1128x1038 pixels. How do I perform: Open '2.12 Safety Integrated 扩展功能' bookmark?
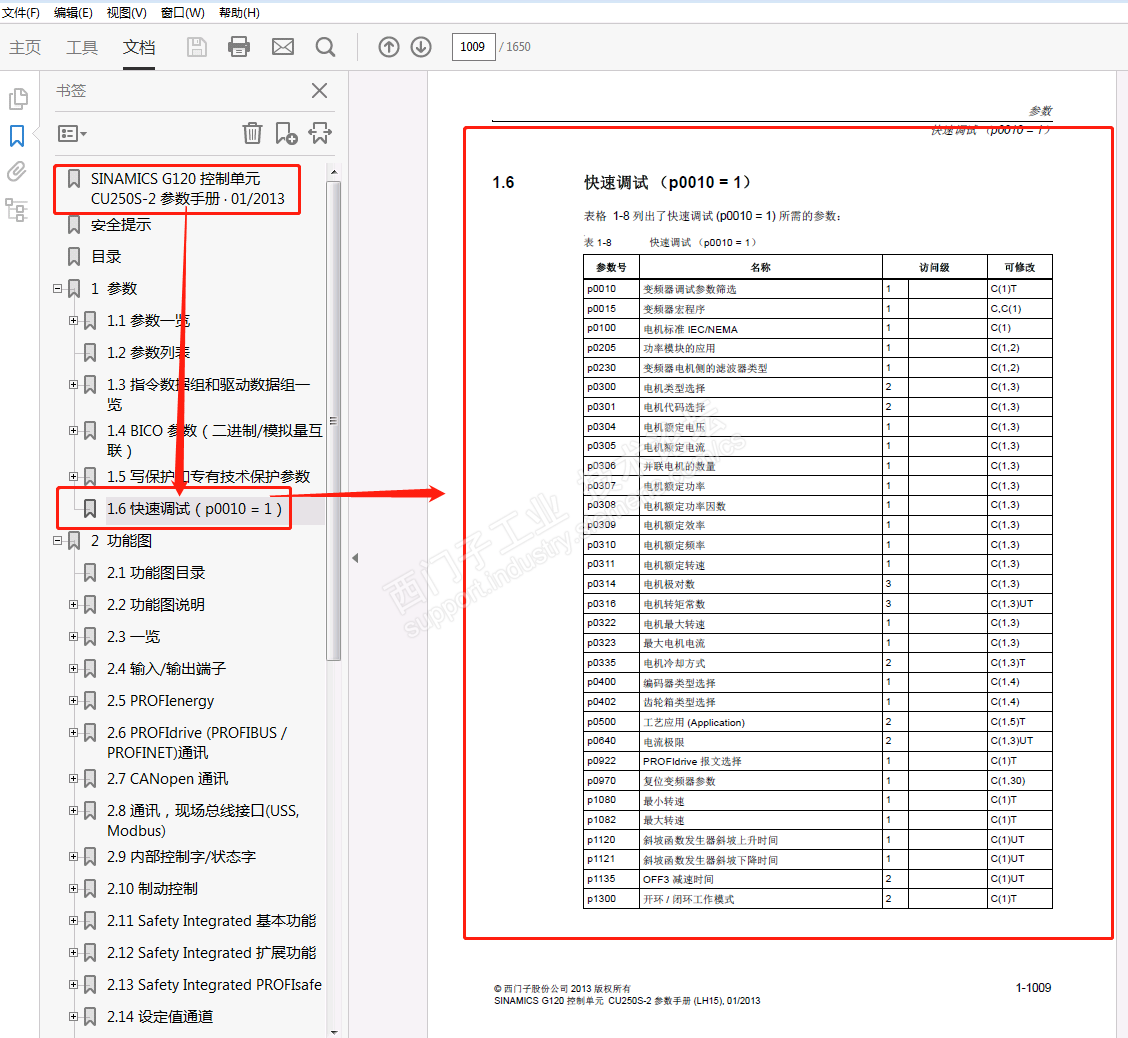pos(212,952)
